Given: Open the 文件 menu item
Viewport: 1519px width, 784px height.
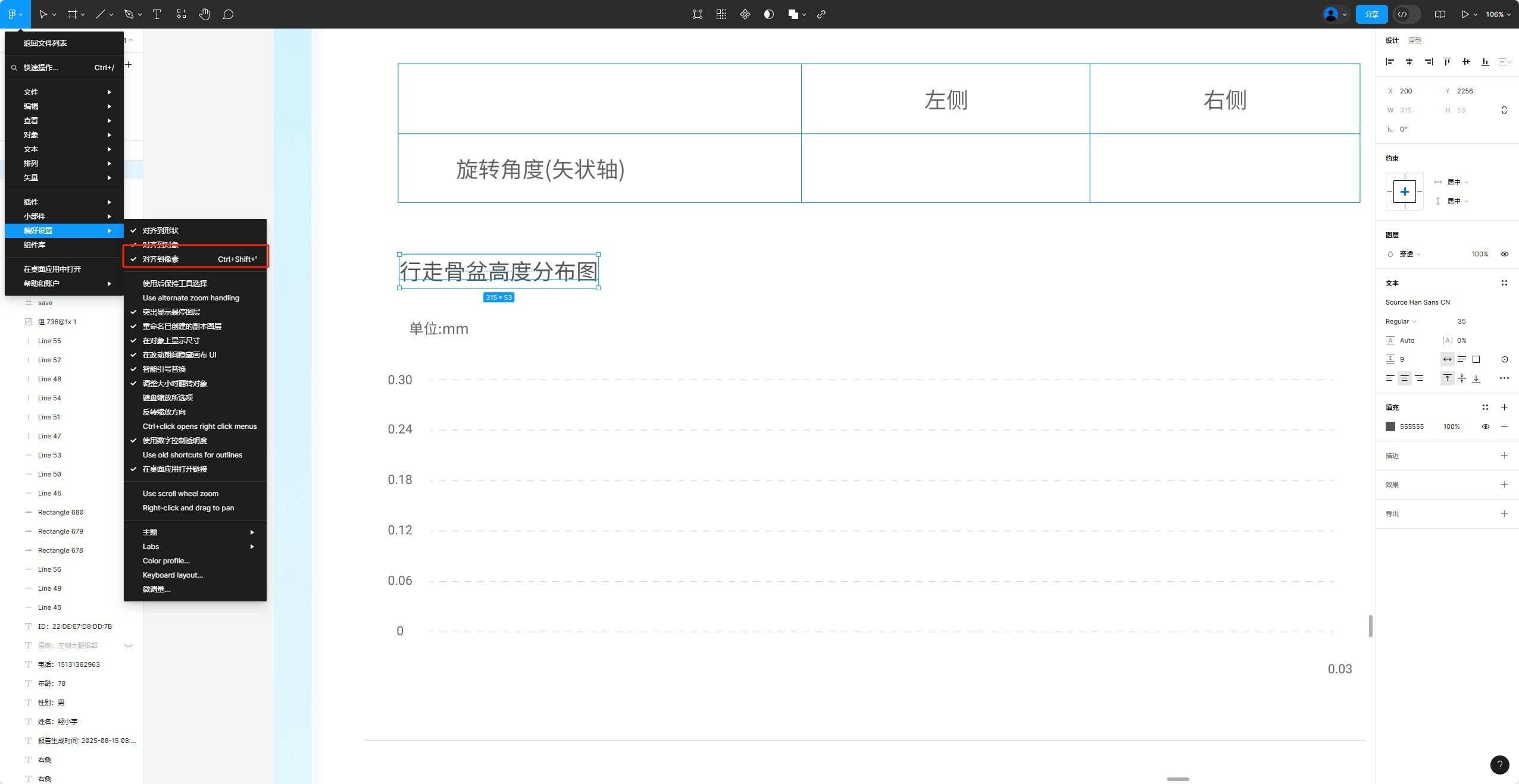Looking at the screenshot, I should click(x=64, y=92).
